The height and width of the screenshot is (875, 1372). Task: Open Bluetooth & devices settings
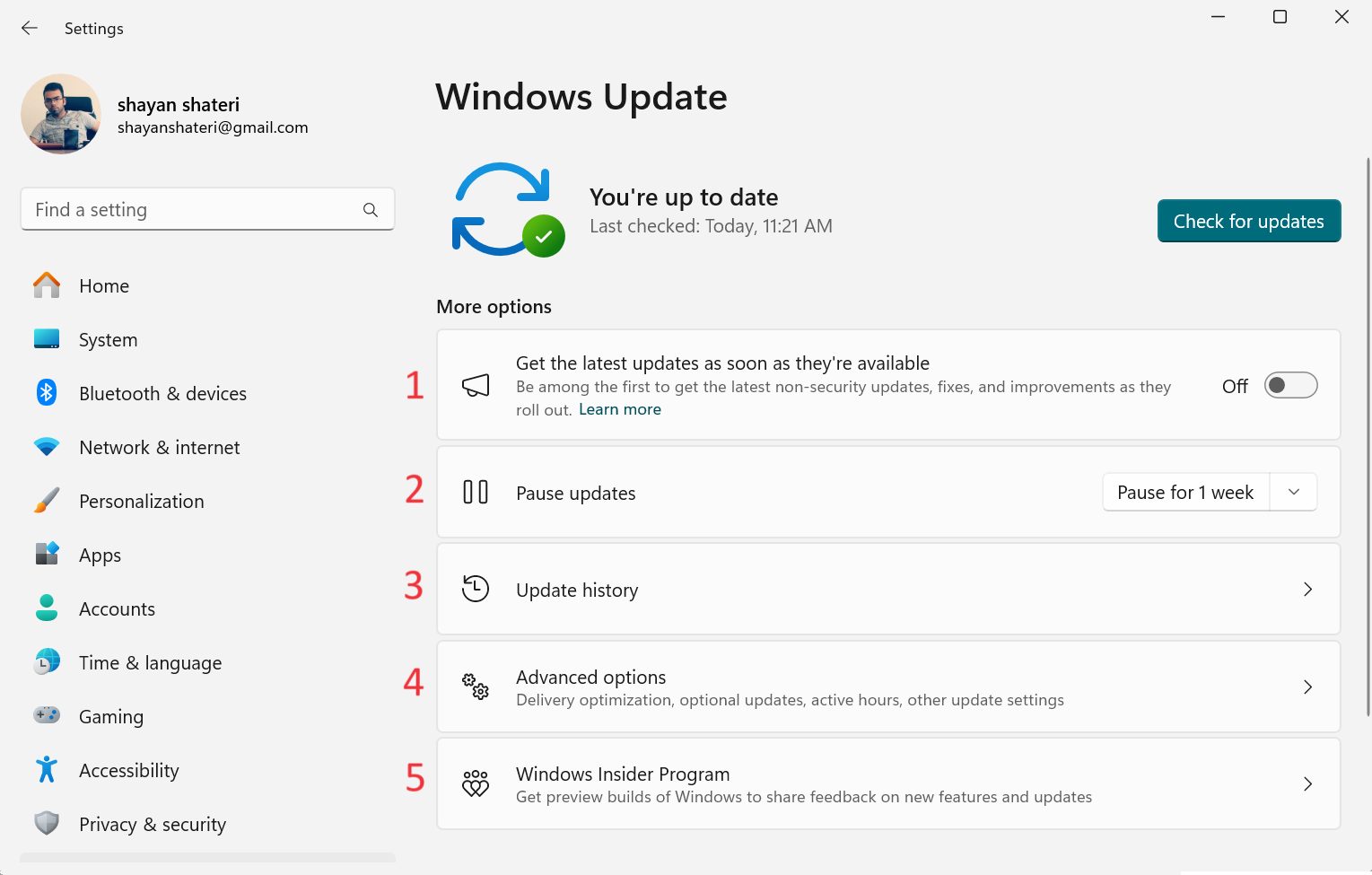tap(207, 393)
